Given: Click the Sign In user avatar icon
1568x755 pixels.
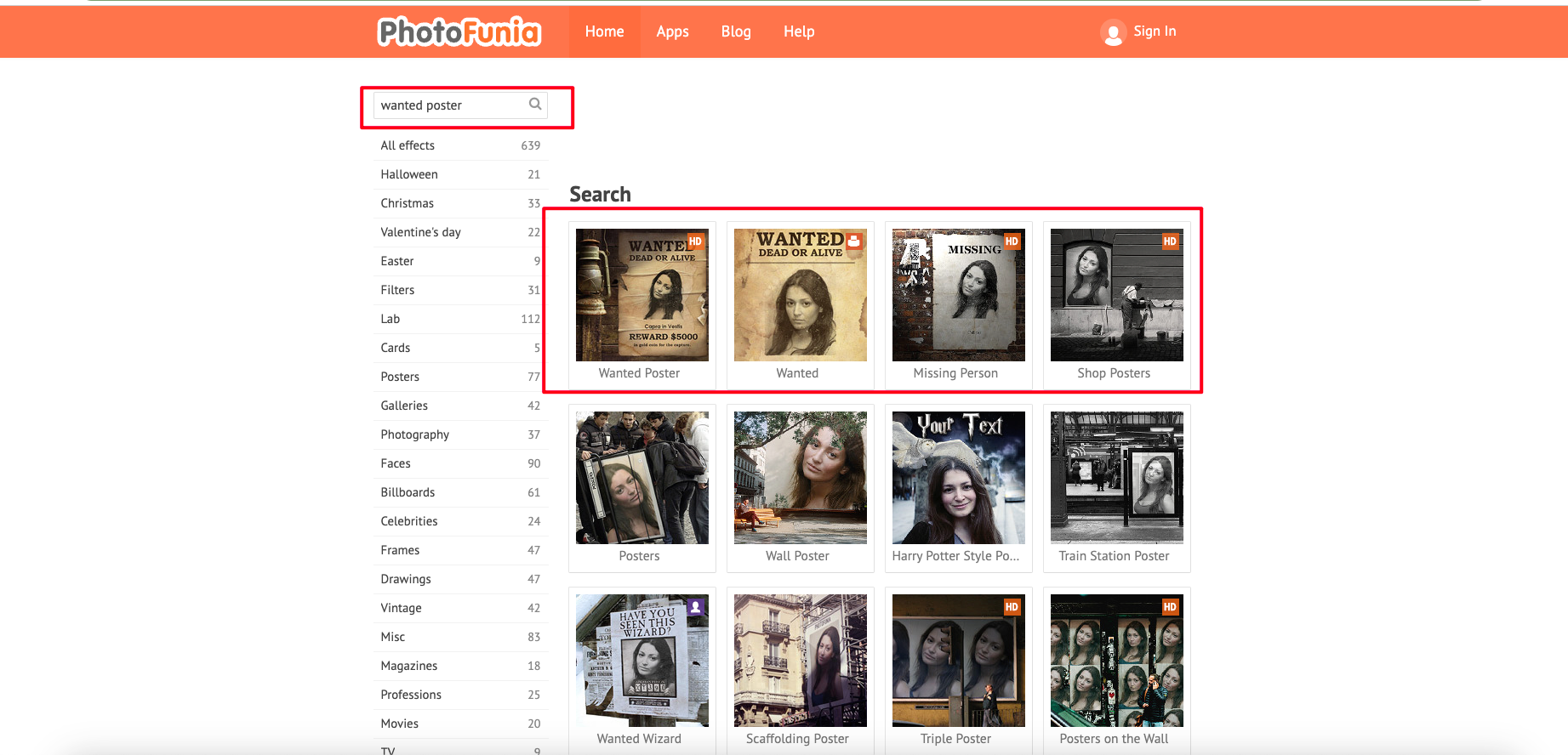Looking at the screenshot, I should point(1113,32).
